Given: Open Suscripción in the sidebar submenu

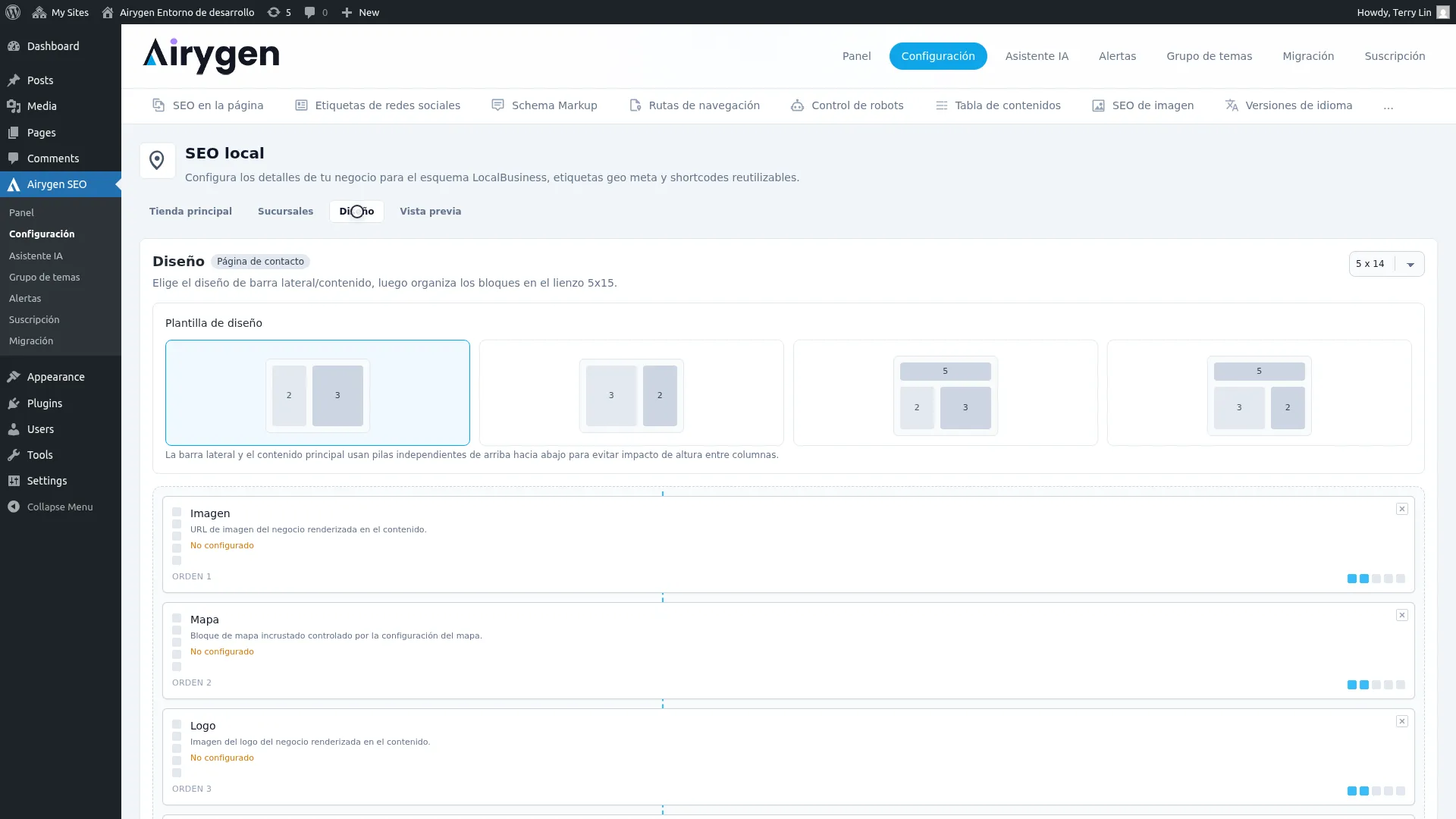Looking at the screenshot, I should [x=34, y=320].
